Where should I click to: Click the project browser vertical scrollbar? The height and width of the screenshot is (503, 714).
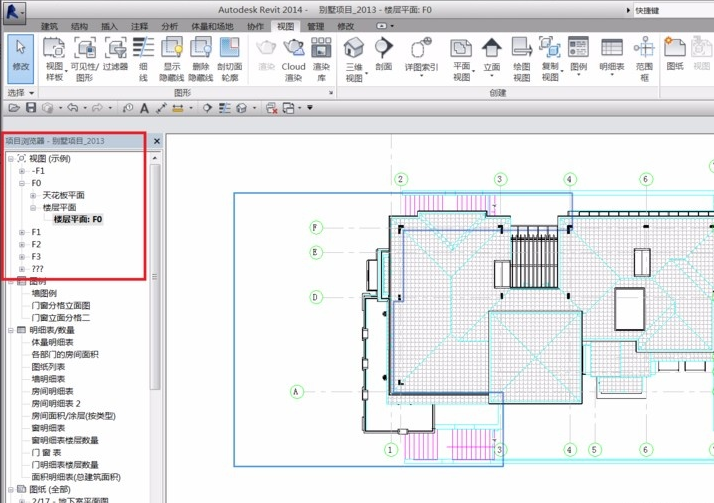(x=155, y=276)
